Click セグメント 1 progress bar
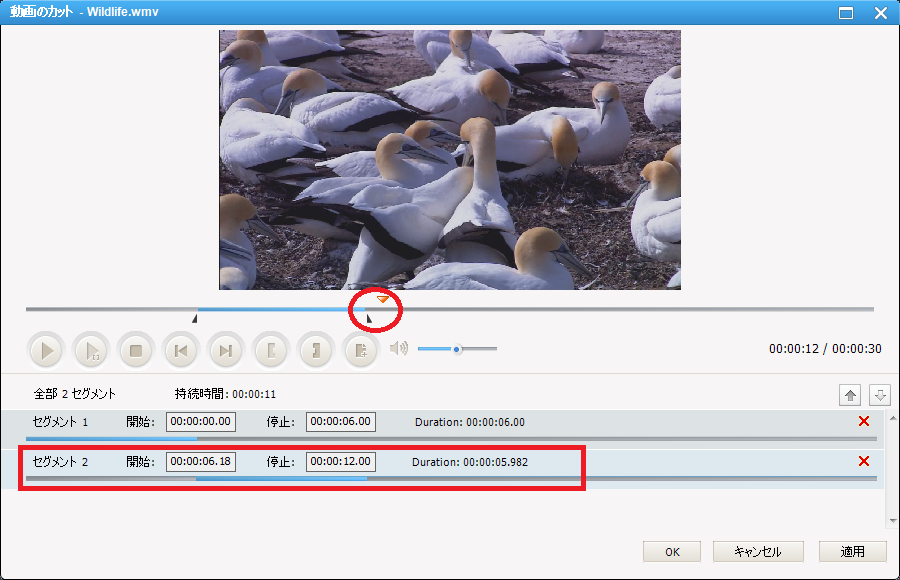The height and width of the screenshot is (580, 900). click(x=451, y=439)
